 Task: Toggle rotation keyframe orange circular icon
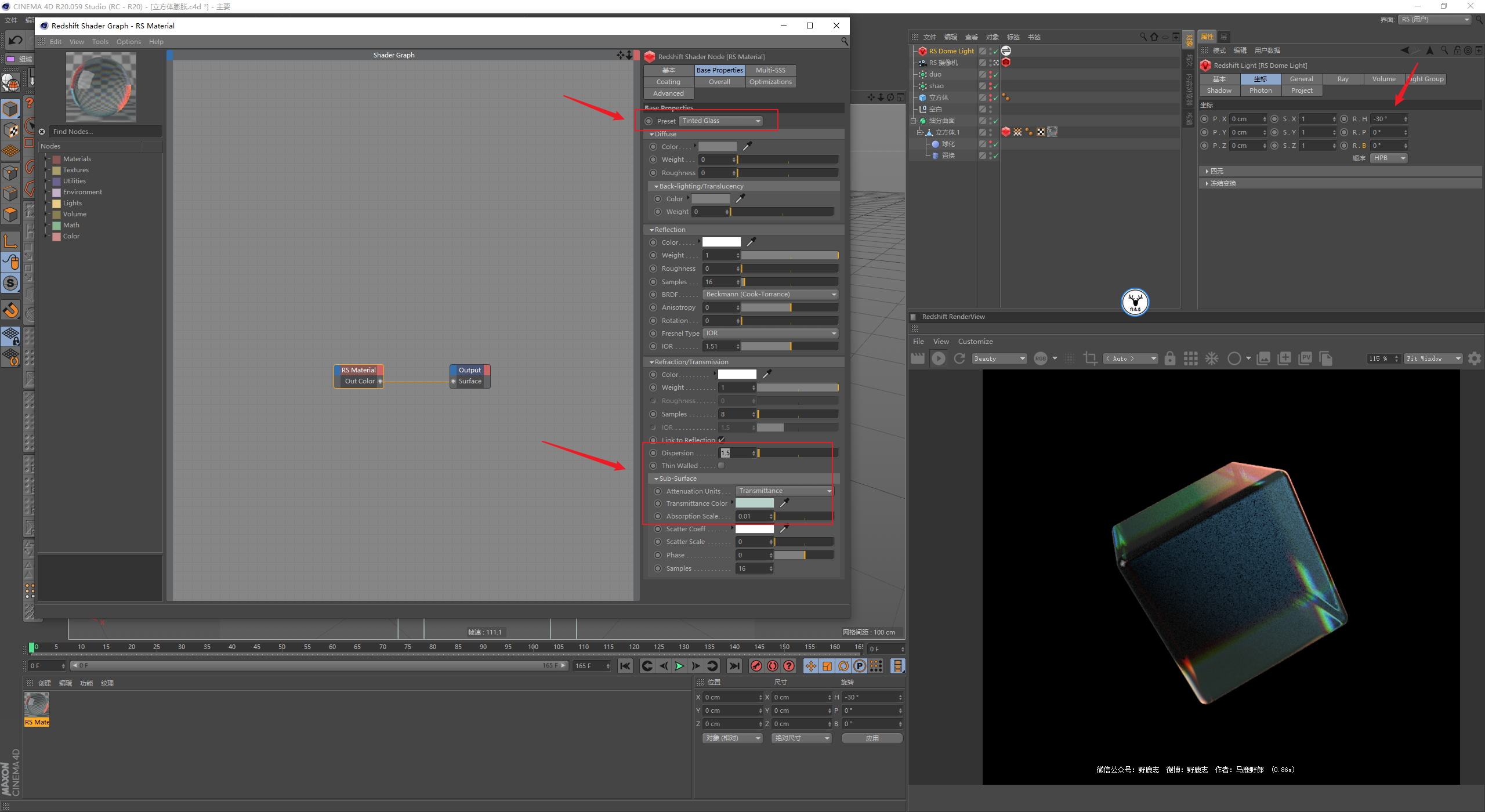click(x=843, y=666)
